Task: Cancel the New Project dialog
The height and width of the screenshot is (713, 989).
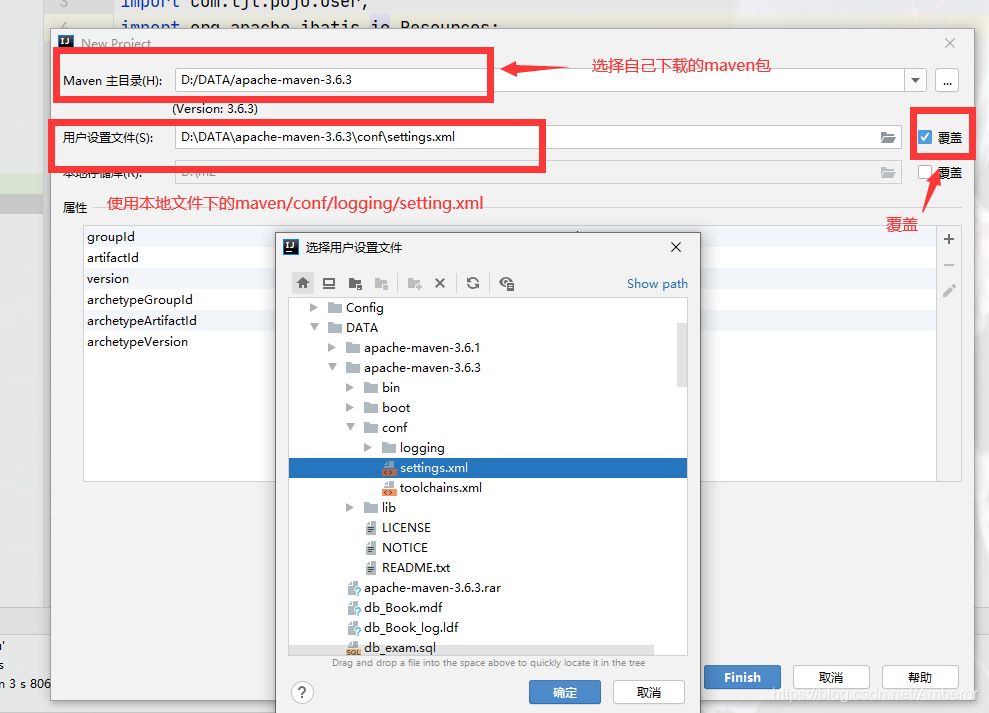Action: 831,677
